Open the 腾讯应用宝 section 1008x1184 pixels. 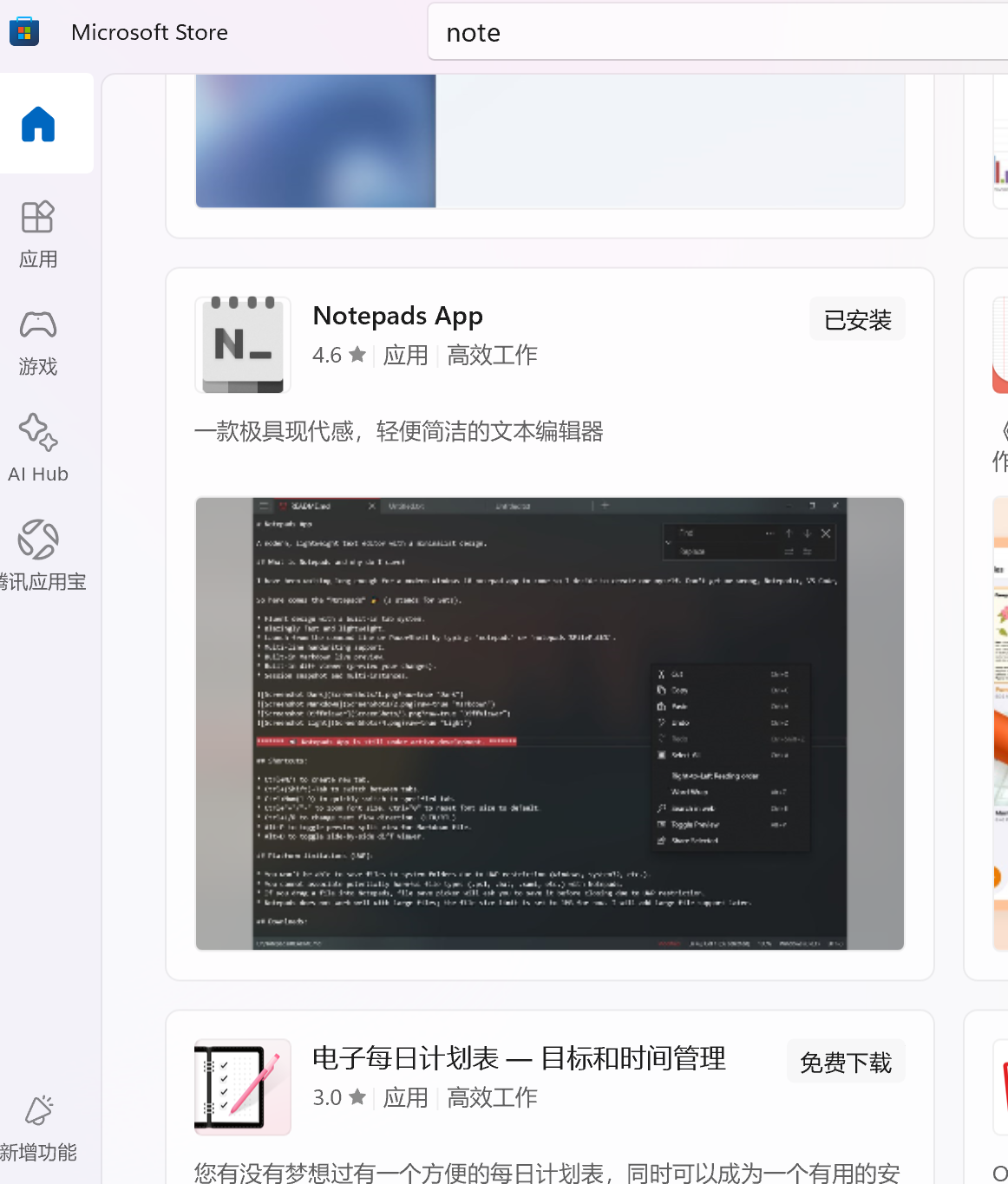coord(38,556)
